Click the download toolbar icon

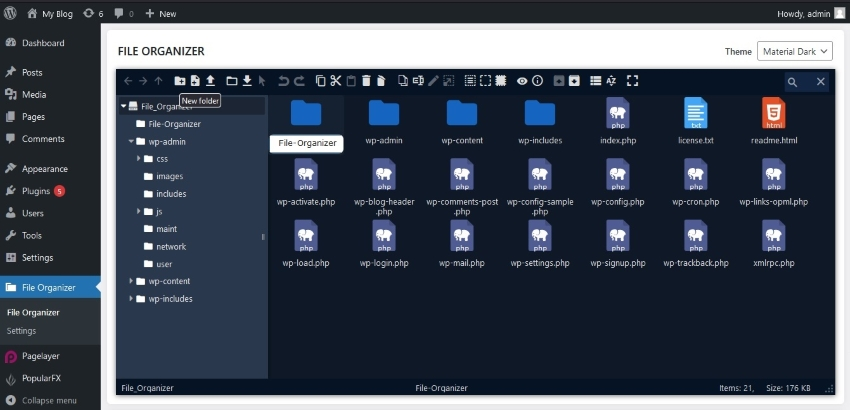click(247, 81)
